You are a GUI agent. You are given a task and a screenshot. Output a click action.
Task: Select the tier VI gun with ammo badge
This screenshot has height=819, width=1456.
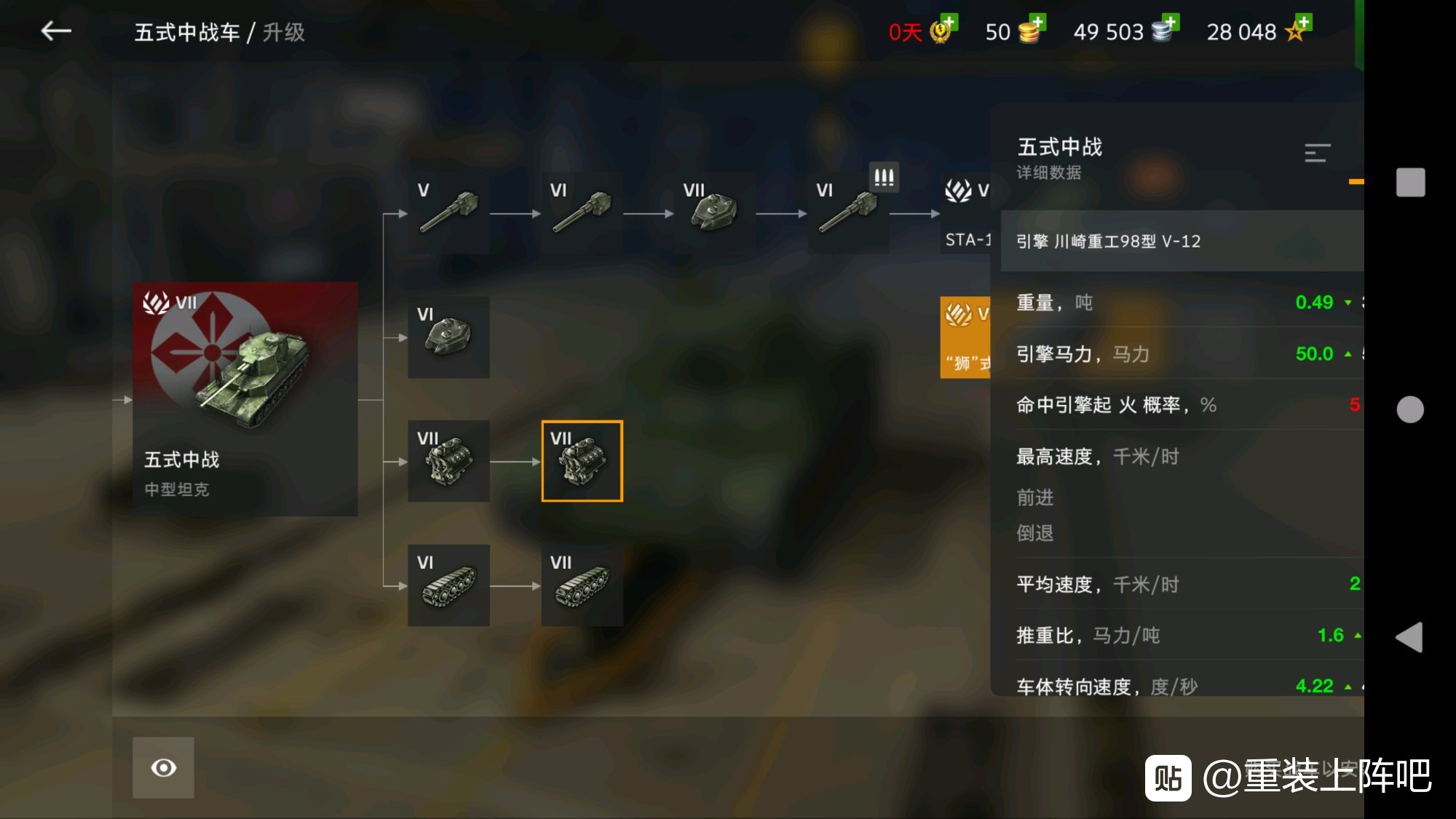point(848,213)
